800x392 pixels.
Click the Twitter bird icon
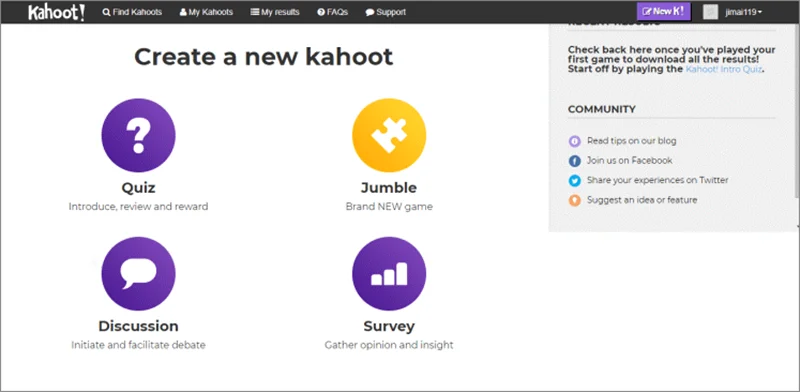pyautogui.click(x=574, y=181)
